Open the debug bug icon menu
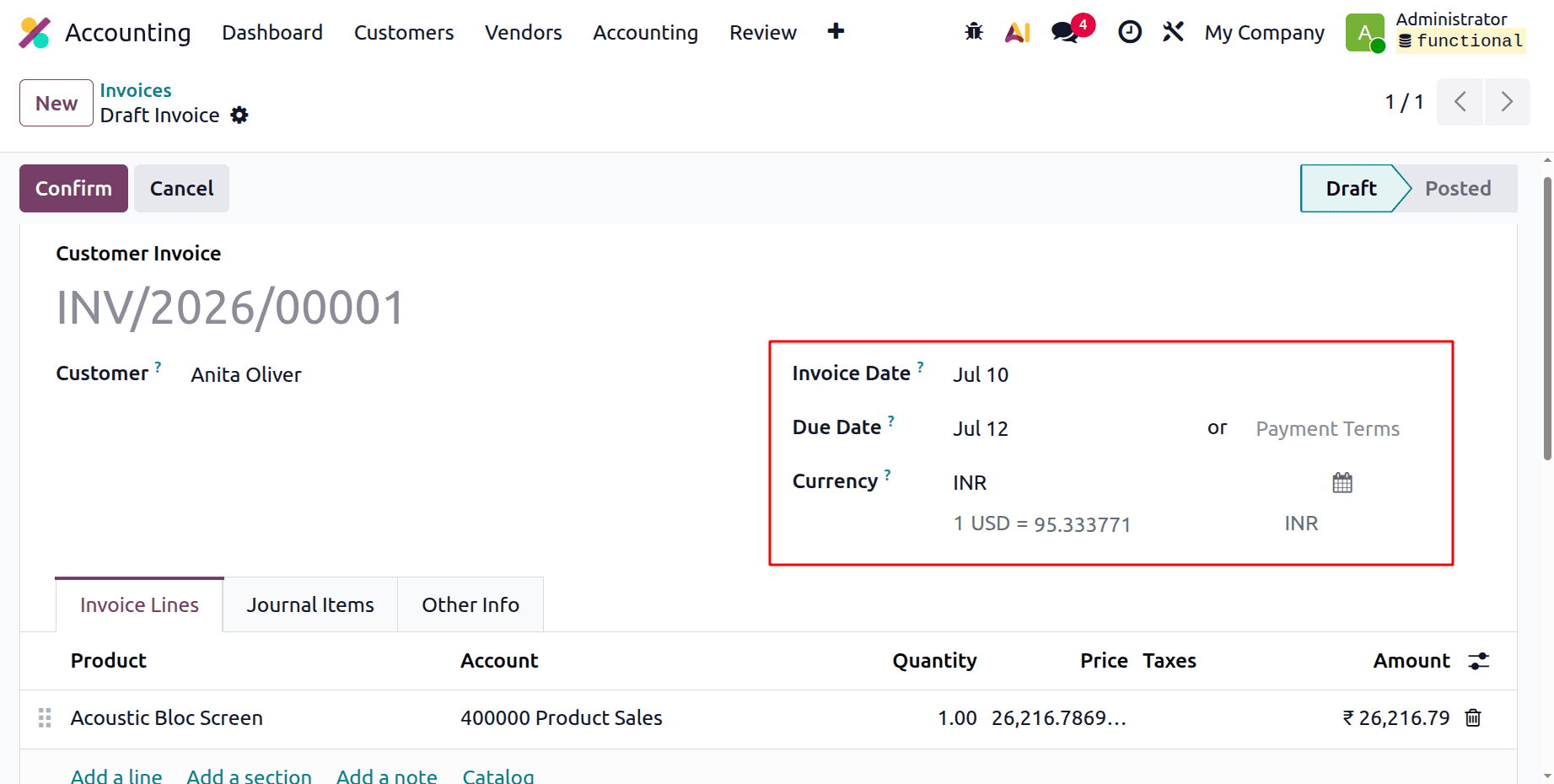Image resolution: width=1554 pixels, height=784 pixels. click(974, 32)
